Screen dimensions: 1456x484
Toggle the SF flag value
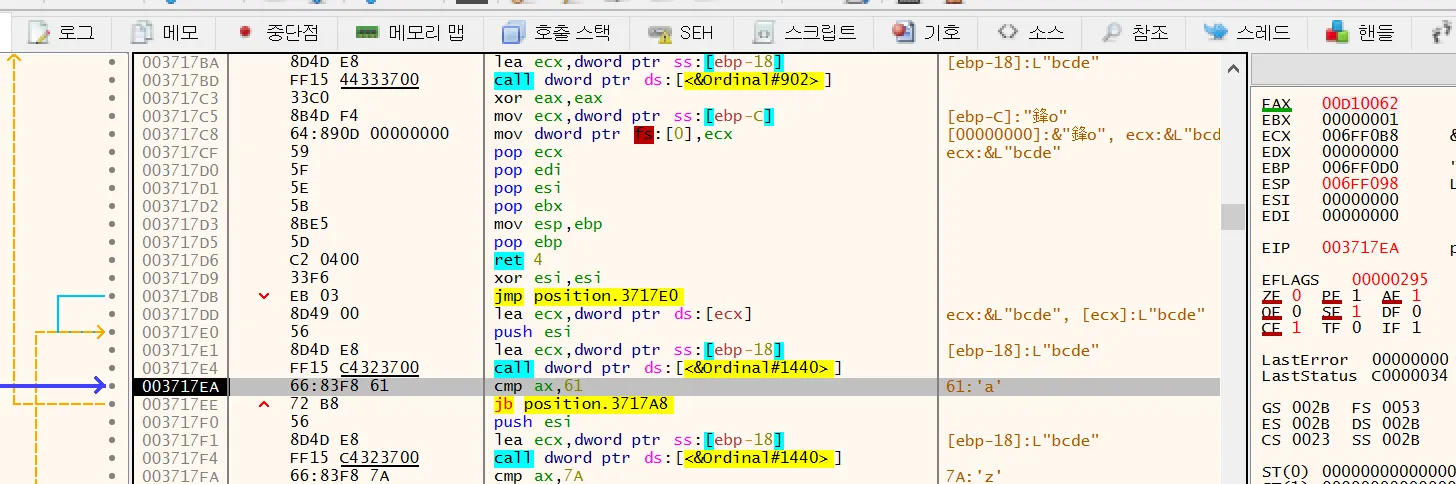point(1354,312)
